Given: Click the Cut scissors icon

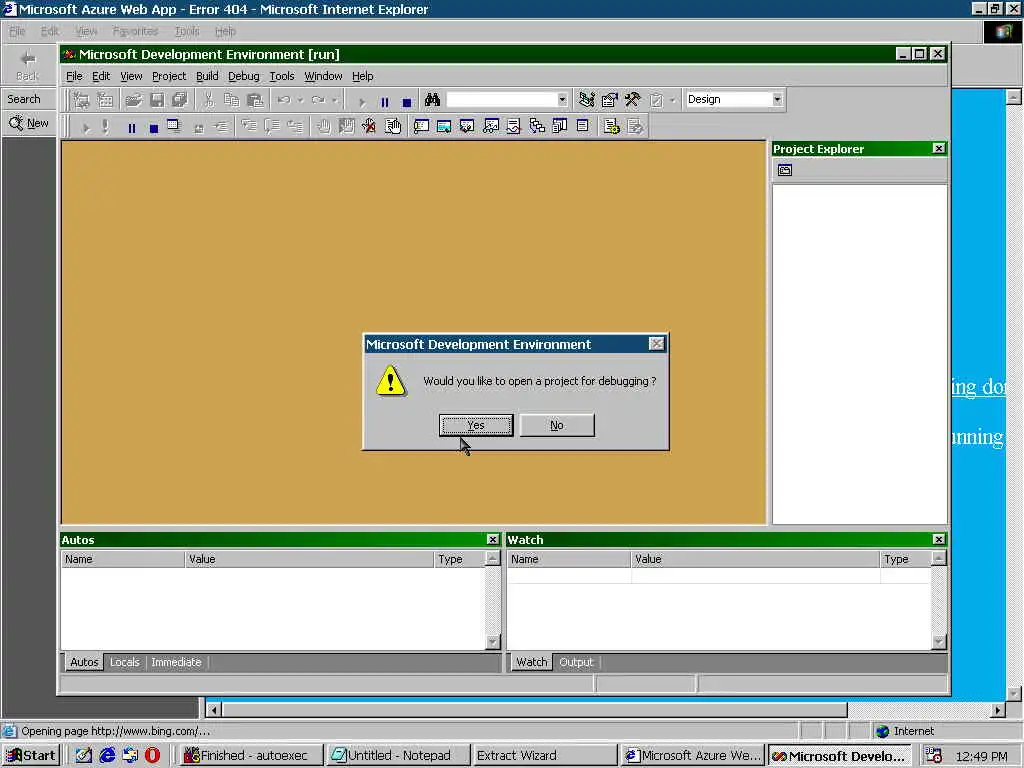Looking at the screenshot, I should 208,100.
